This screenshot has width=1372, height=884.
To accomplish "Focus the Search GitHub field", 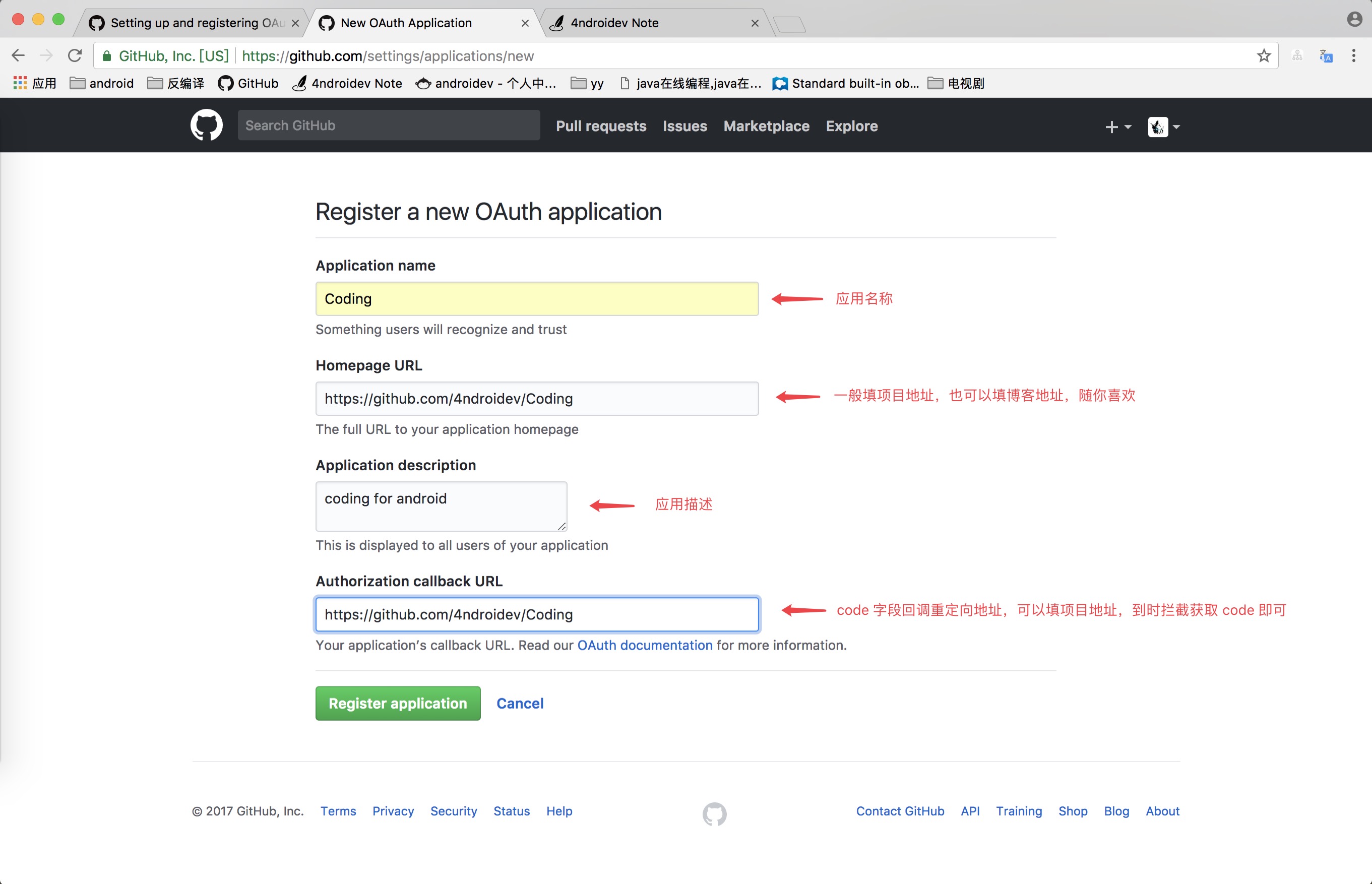I will click(x=389, y=125).
